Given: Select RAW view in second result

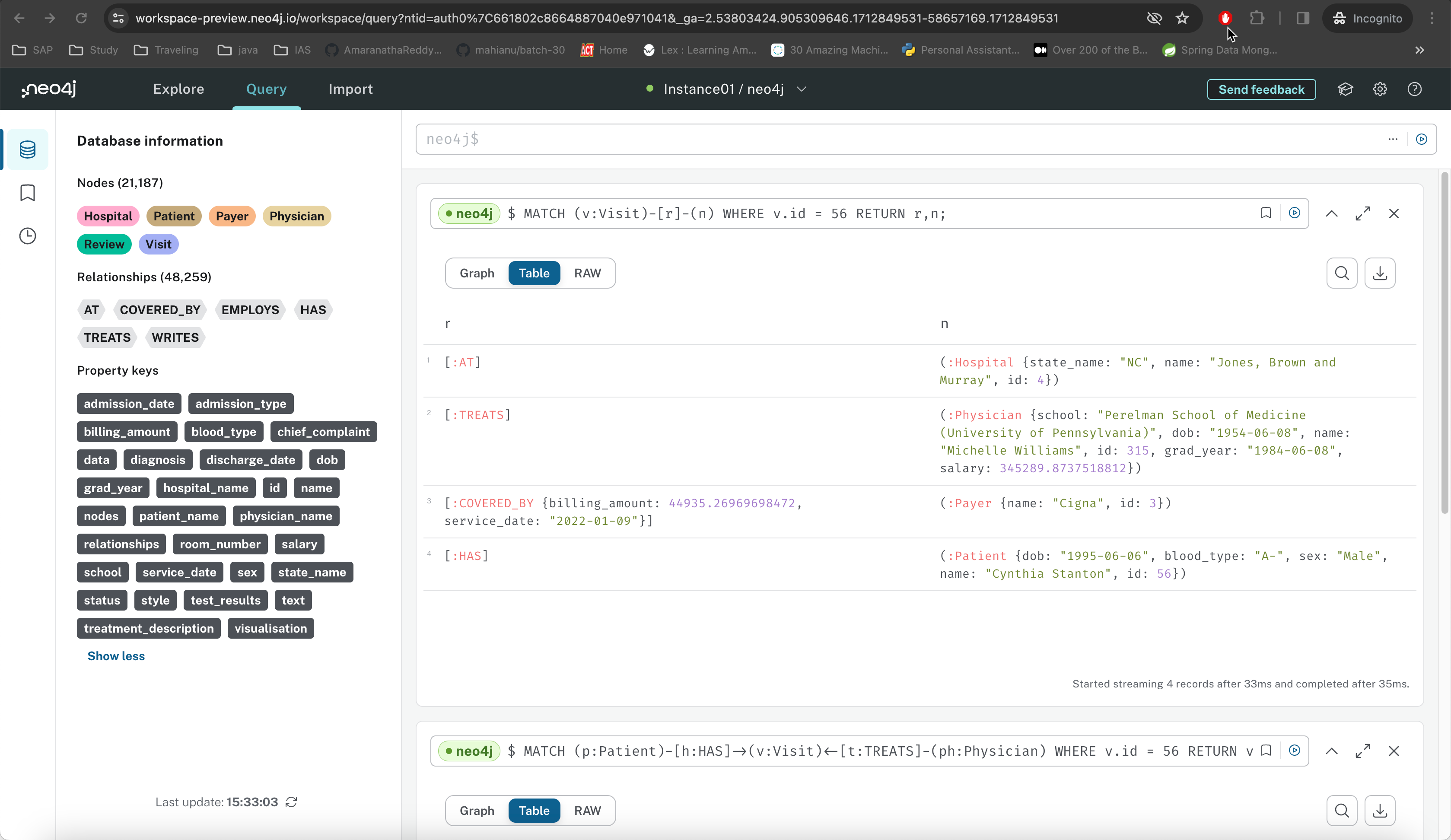Looking at the screenshot, I should pyautogui.click(x=587, y=811).
